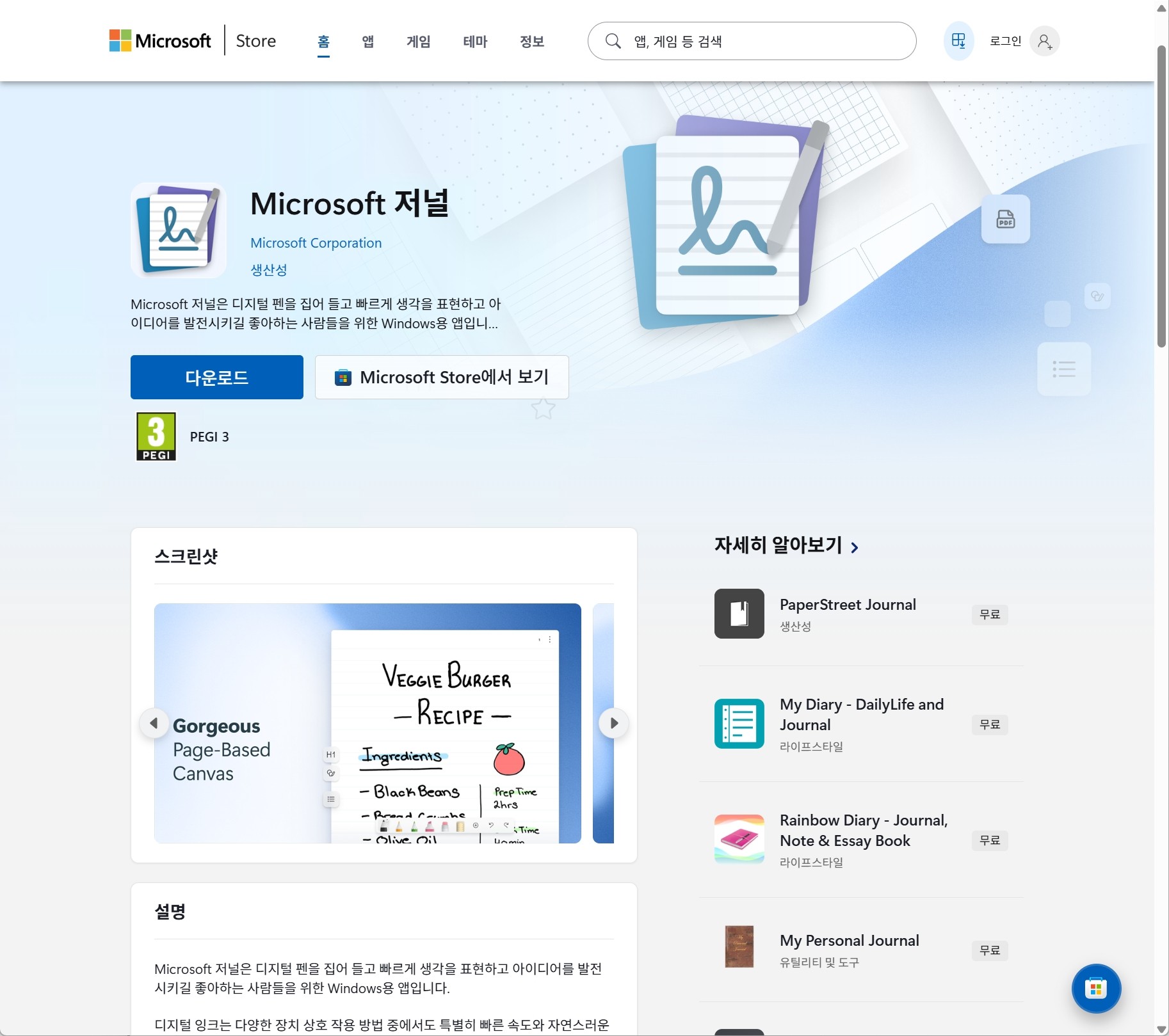The height and width of the screenshot is (1036, 1169).
Task: Open Rainbow Diary - Journal, Note title
Action: [864, 831]
